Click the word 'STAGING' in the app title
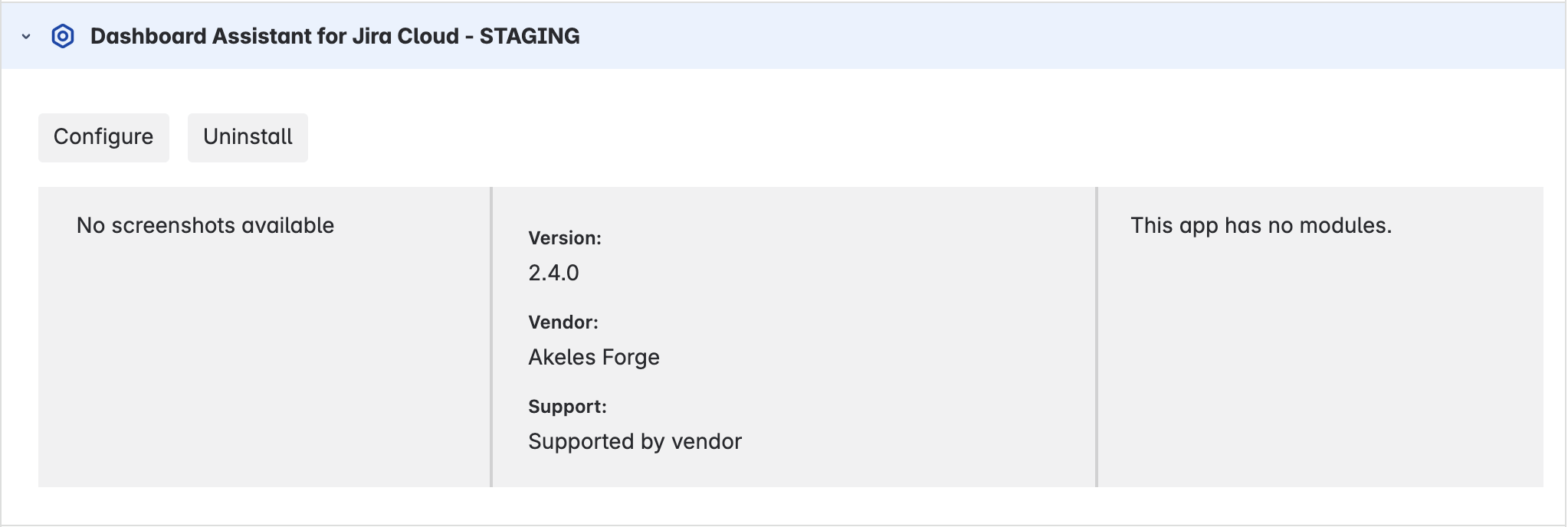This screenshot has width=1568, height=527. (x=530, y=37)
